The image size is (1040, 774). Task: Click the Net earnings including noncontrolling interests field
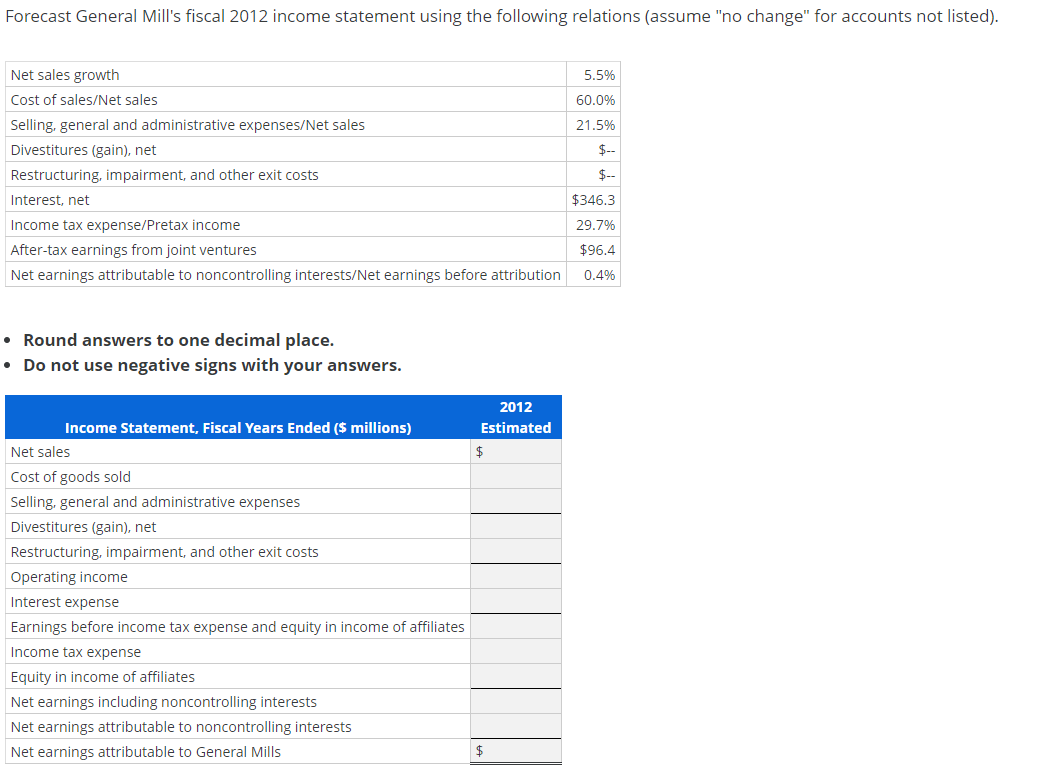coord(516,701)
